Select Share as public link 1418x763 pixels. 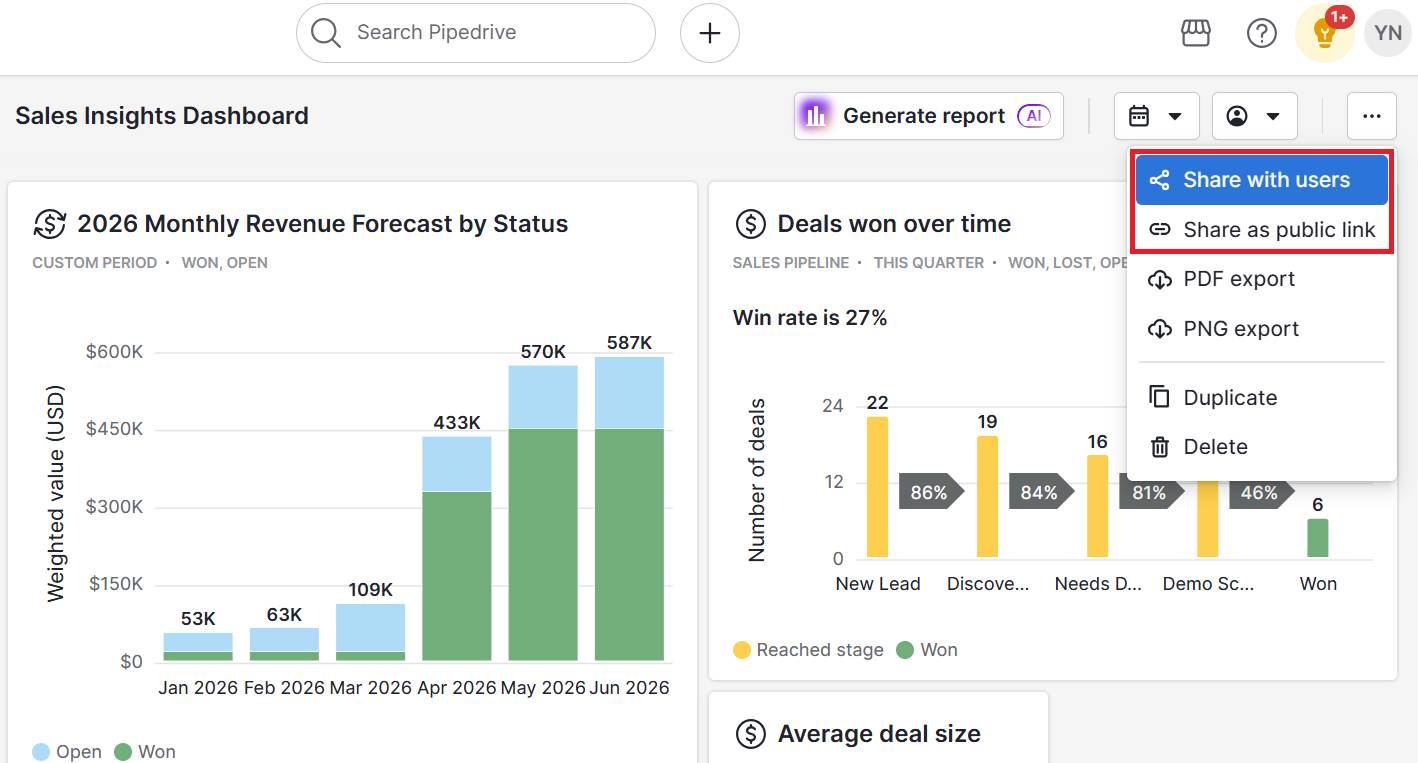[1262, 230]
